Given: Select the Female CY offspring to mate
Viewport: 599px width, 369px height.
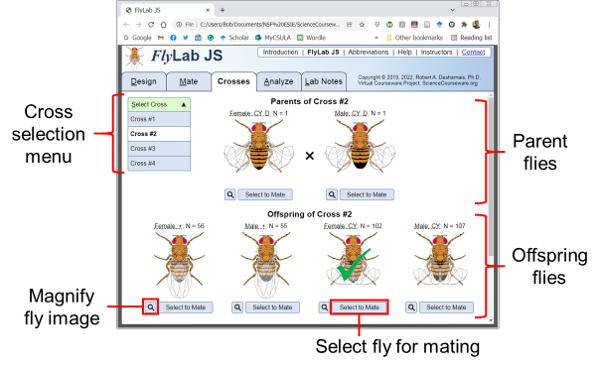Looking at the screenshot, I should (359, 307).
